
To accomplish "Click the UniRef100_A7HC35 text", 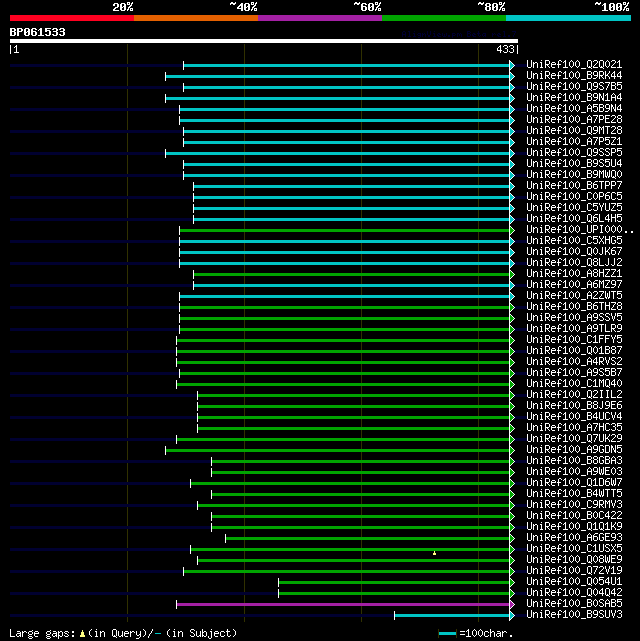I will click(574, 428).
